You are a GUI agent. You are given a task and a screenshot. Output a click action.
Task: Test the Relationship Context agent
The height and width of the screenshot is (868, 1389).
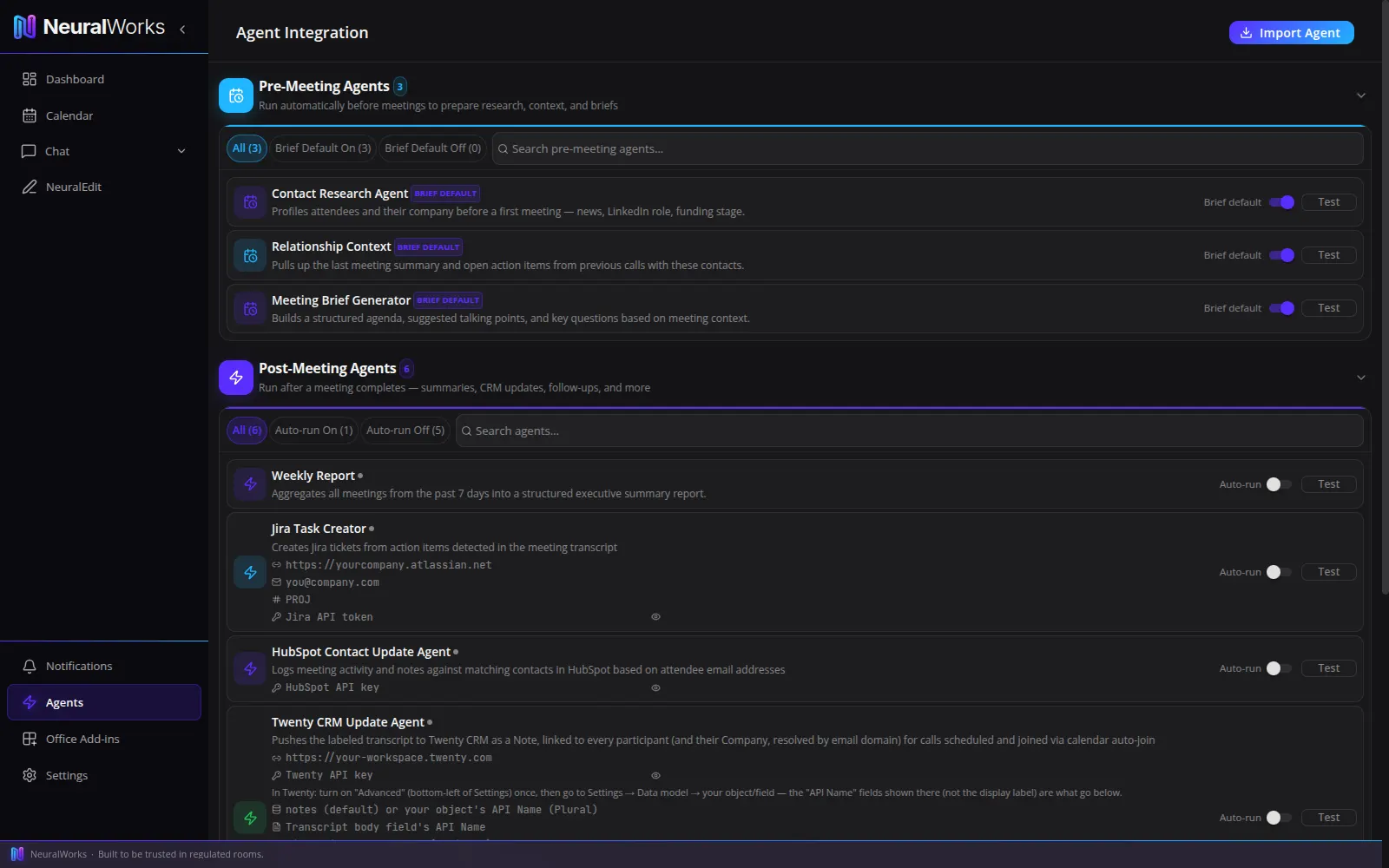[1328, 255]
